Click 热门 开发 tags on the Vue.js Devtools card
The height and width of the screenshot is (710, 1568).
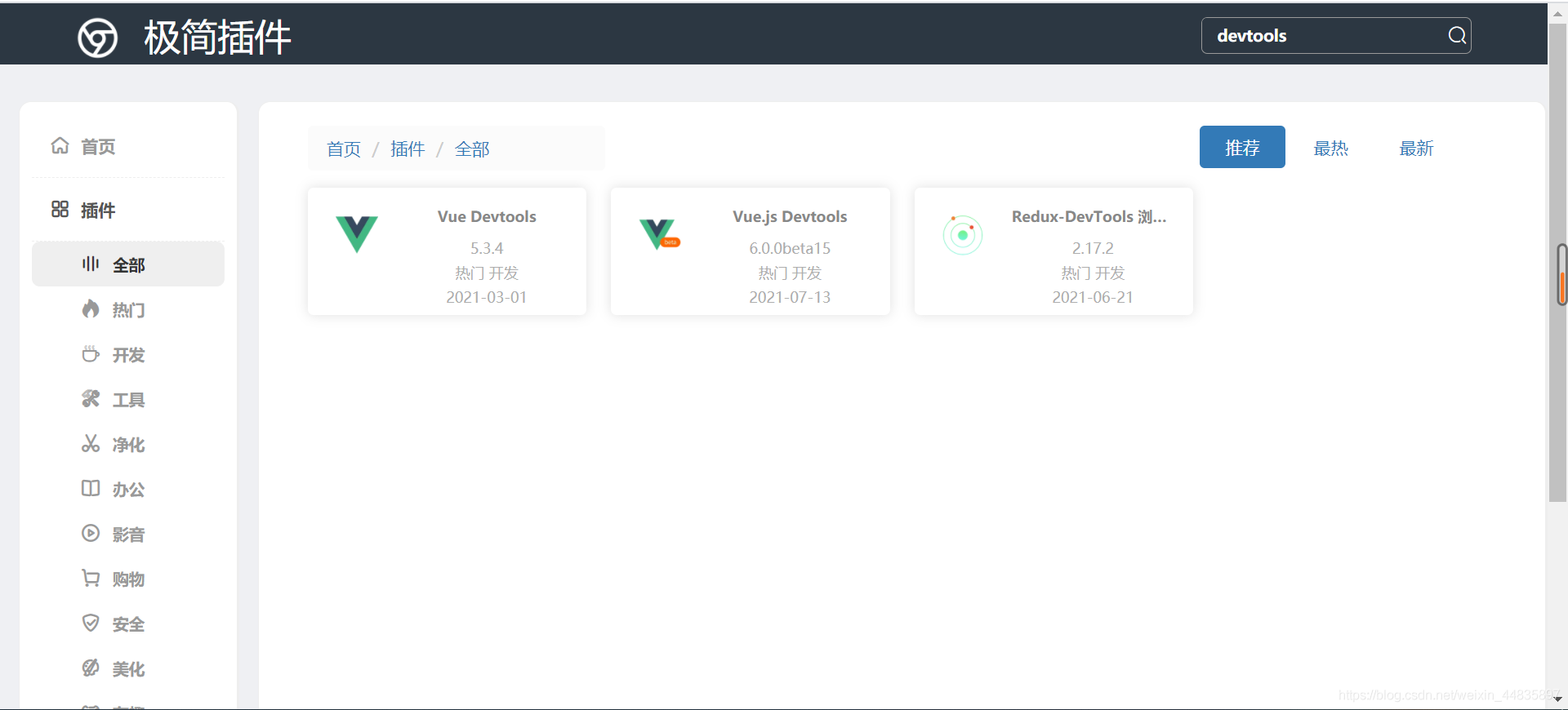[790, 273]
